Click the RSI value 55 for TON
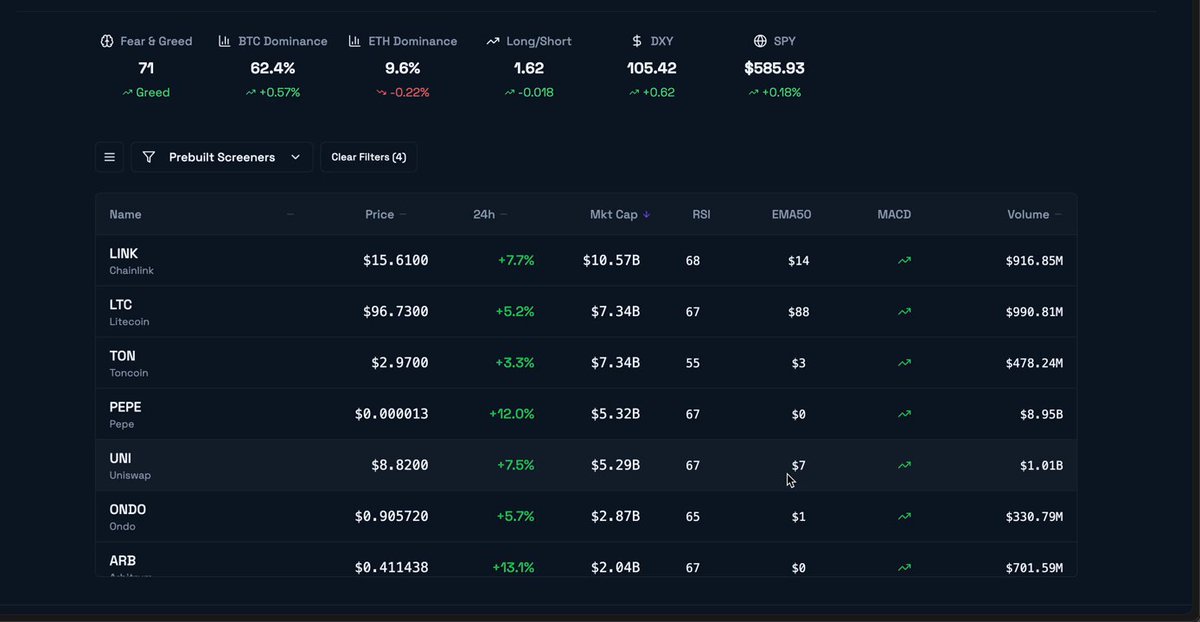1200x622 pixels. (693, 363)
